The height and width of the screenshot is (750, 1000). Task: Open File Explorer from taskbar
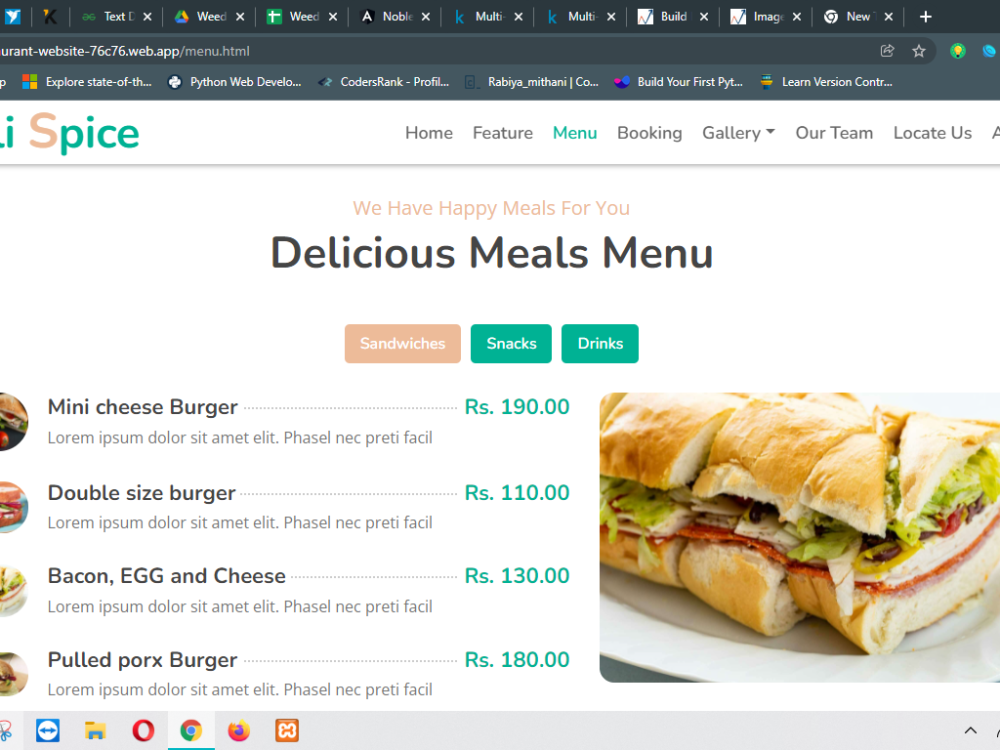(x=95, y=730)
